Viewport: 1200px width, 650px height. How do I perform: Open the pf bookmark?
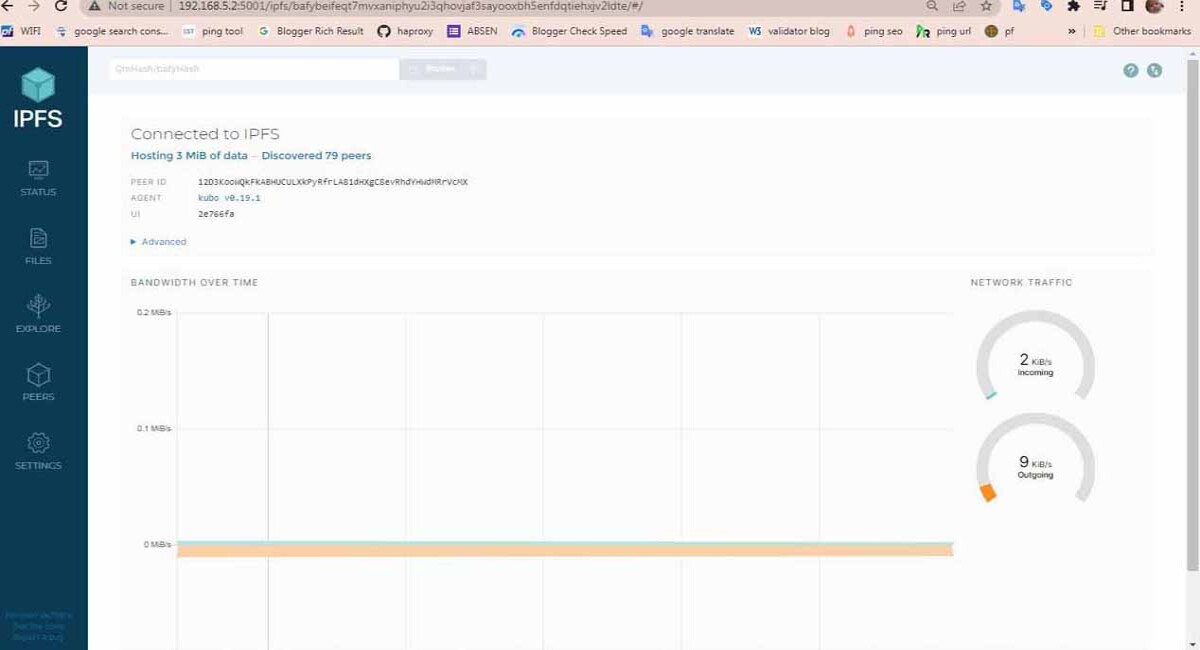(x=999, y=31)
